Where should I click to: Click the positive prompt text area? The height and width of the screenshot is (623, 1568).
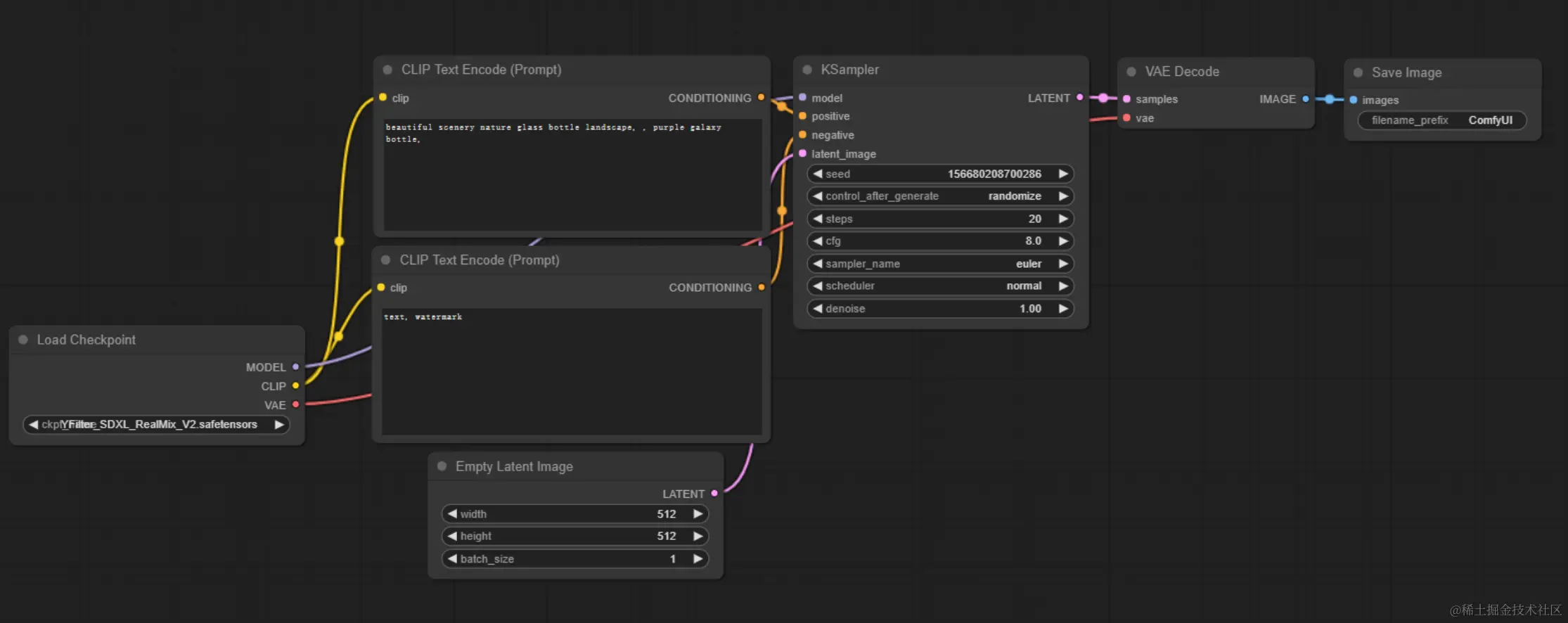(x=572, y=174)
